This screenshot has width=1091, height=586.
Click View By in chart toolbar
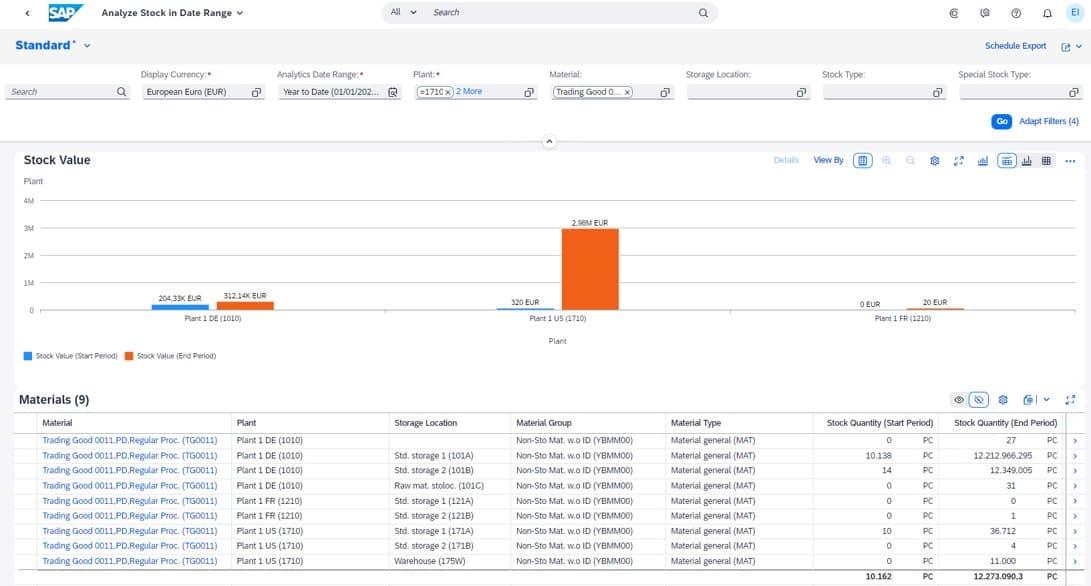tap(828, 160)
